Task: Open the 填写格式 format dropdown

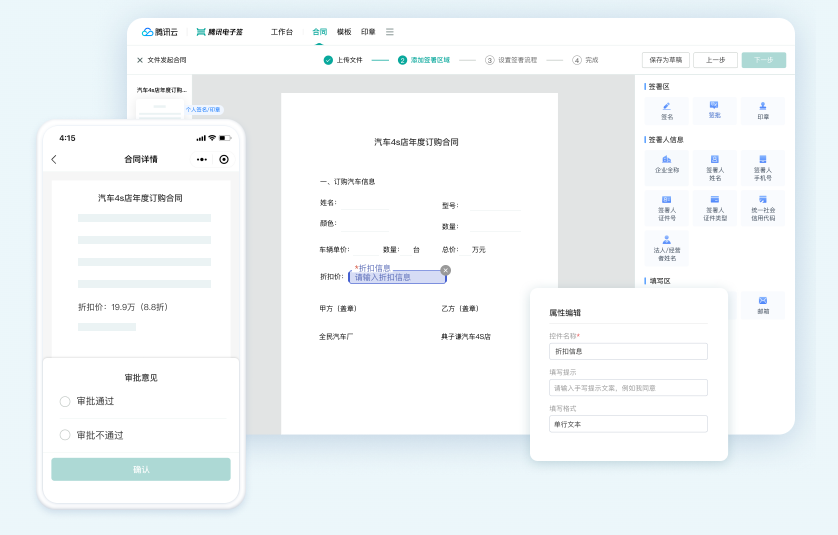Action: pyautogui.click(x=628, y=424)
